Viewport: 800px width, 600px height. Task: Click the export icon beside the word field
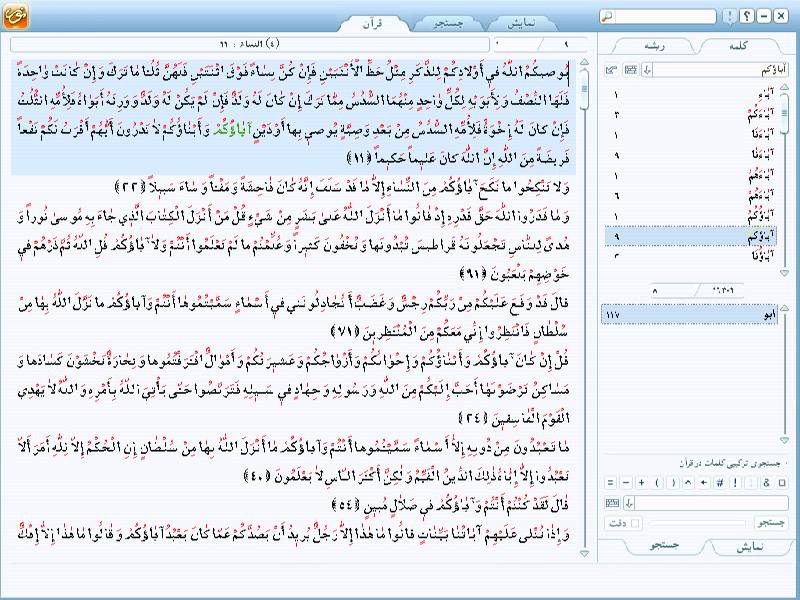pos(612,70)
